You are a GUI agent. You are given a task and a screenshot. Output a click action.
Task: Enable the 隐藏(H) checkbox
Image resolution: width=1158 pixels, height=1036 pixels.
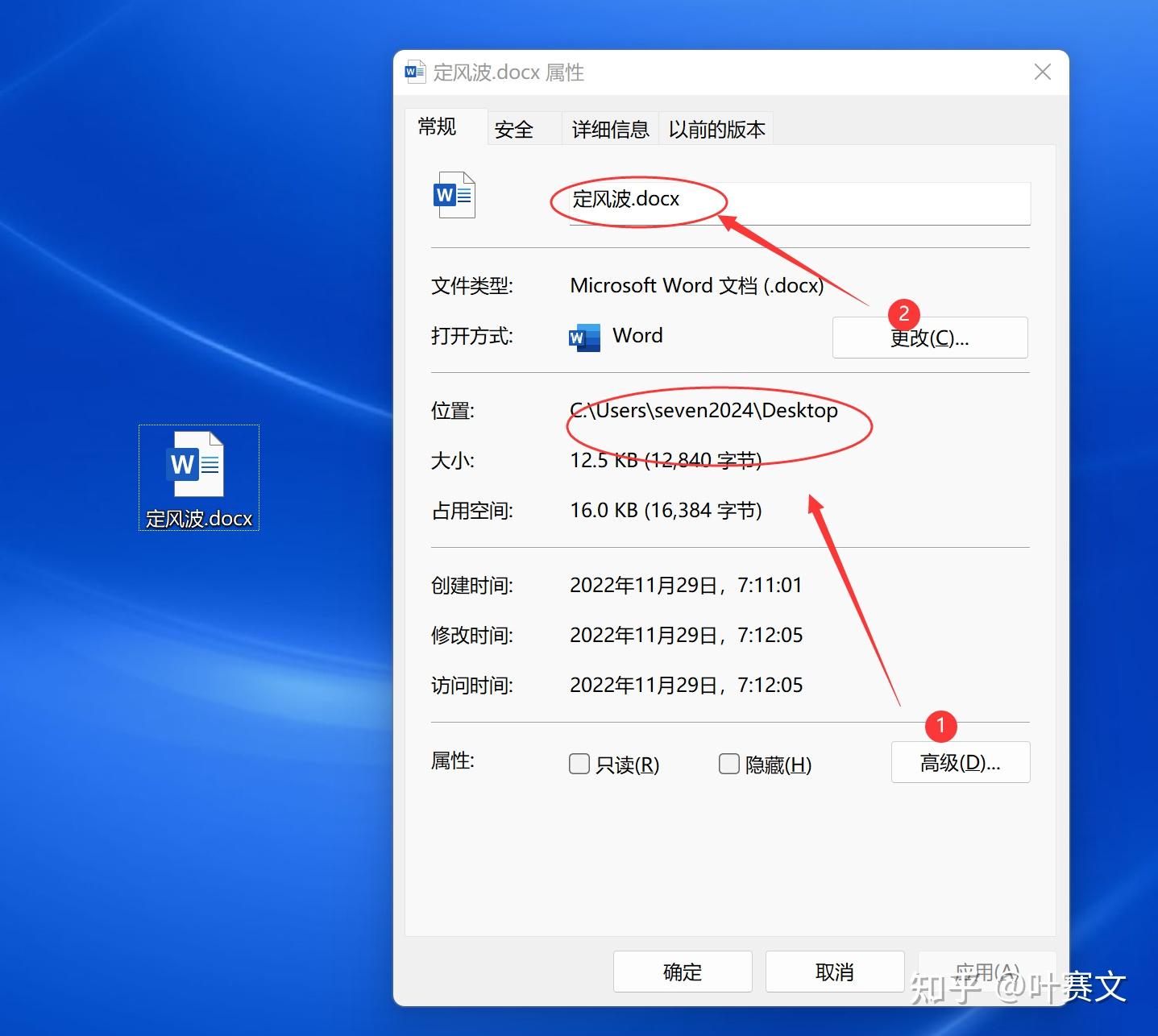(x=728, y=763)
